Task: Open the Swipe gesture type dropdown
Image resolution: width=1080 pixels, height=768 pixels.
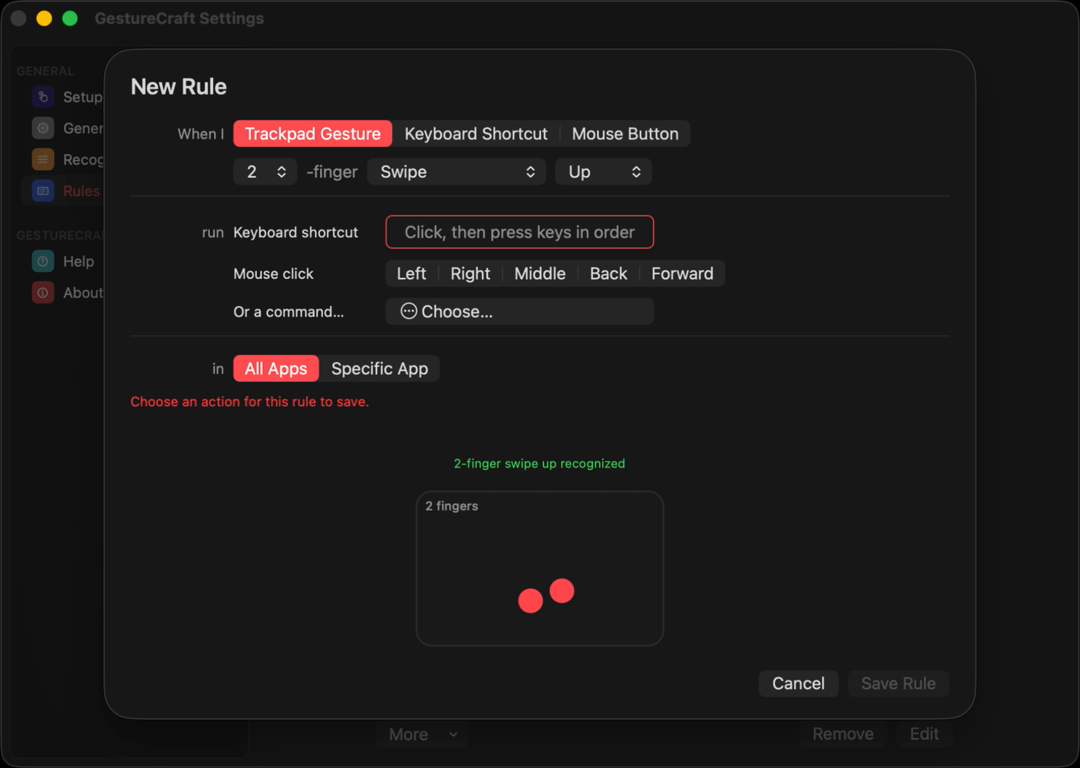Action: pos(457,172)
